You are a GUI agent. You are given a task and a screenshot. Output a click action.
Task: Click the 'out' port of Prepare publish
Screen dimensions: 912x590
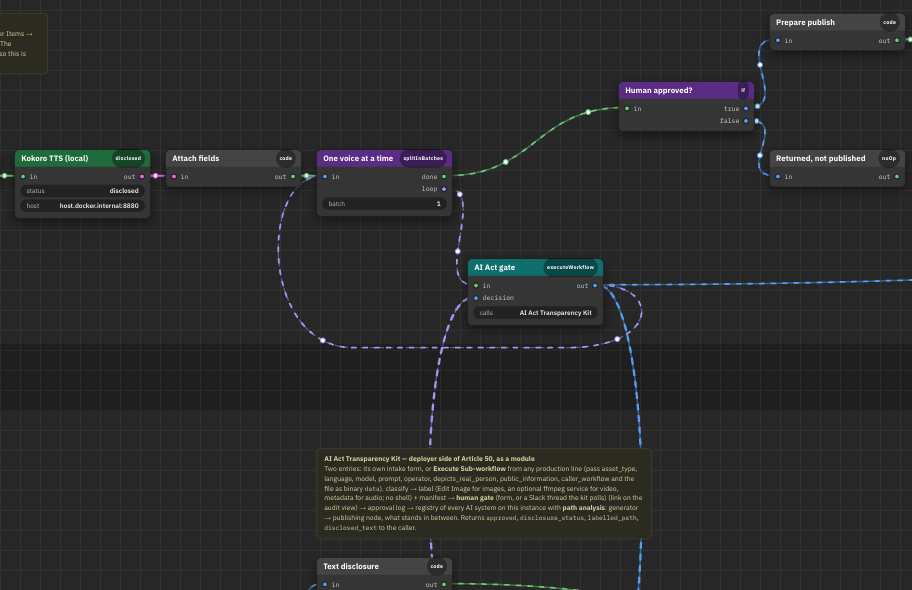(897, 40)
